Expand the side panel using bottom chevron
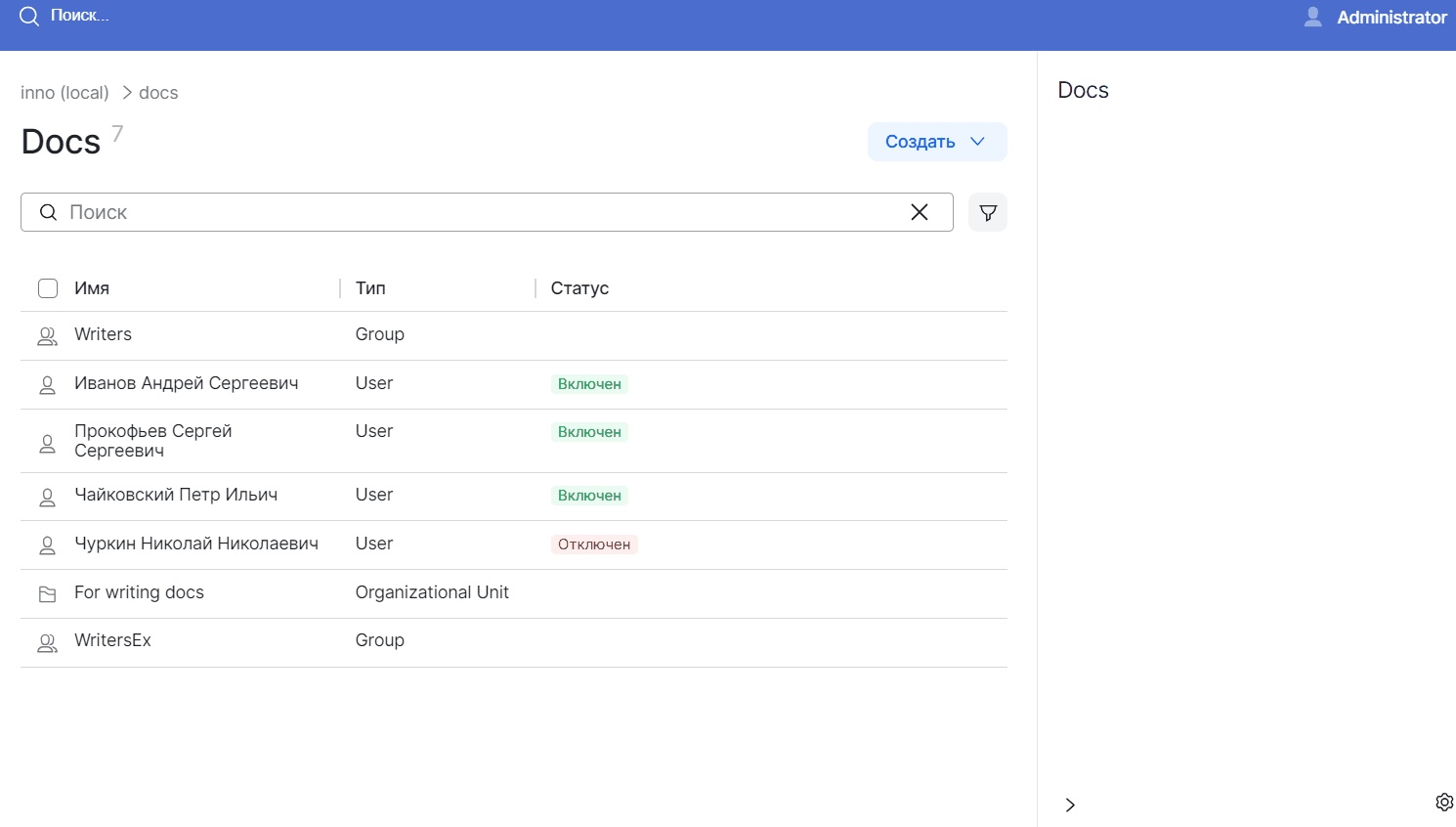Viewport: 1456px width, 827px height. point(1070,805)
